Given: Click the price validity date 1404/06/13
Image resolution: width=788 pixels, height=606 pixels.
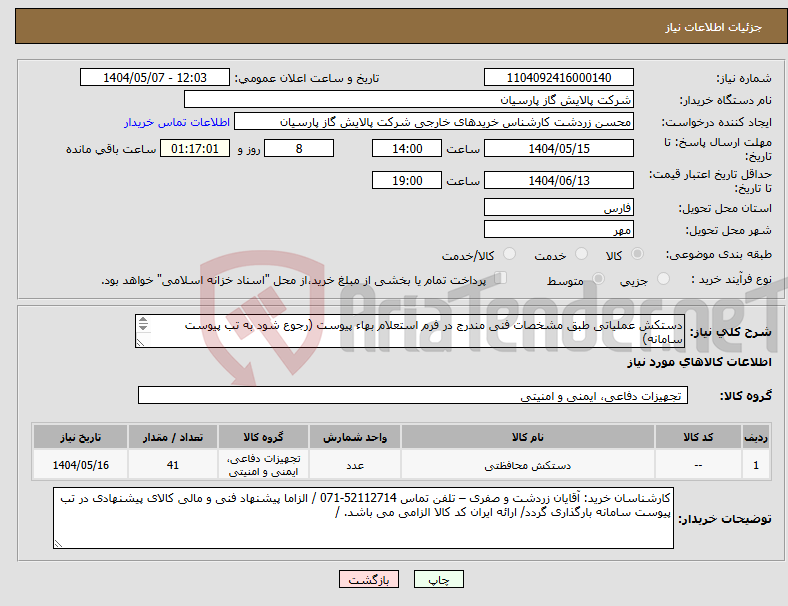Looking at the screenshot, I should click(559, 180).
